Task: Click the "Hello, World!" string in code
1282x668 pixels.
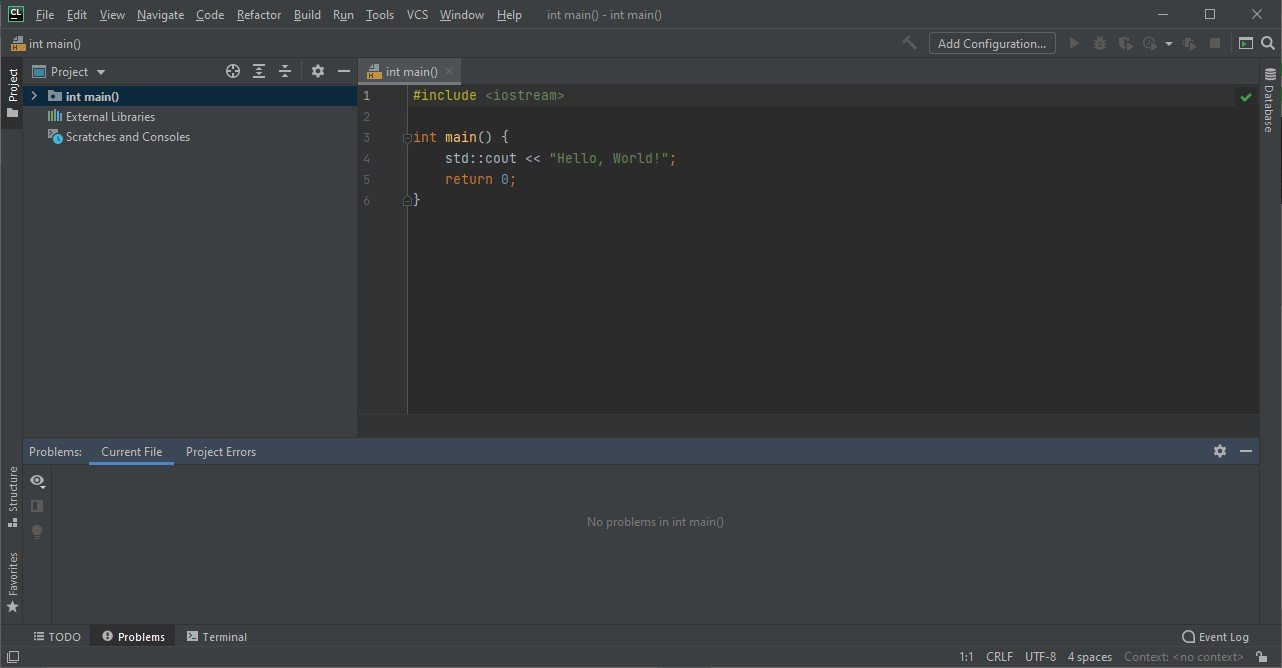Action: pos(609,159)
